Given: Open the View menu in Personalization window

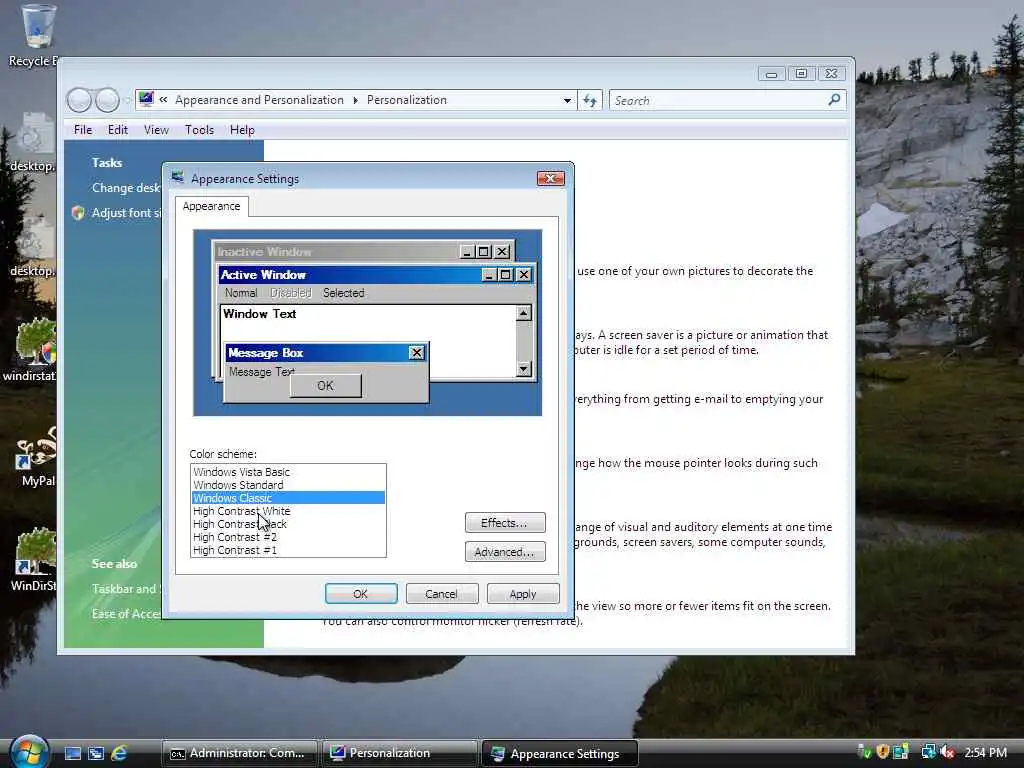Looking at the screenshot, I should 156,130.
